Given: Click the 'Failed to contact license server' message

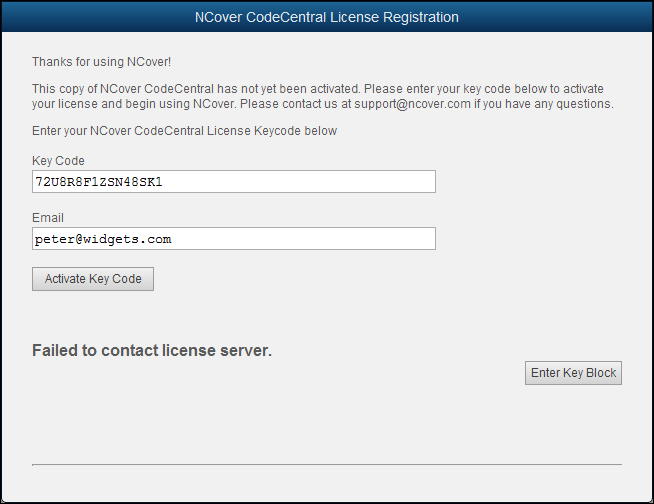Looking at the screenshot, I should 152,350.
